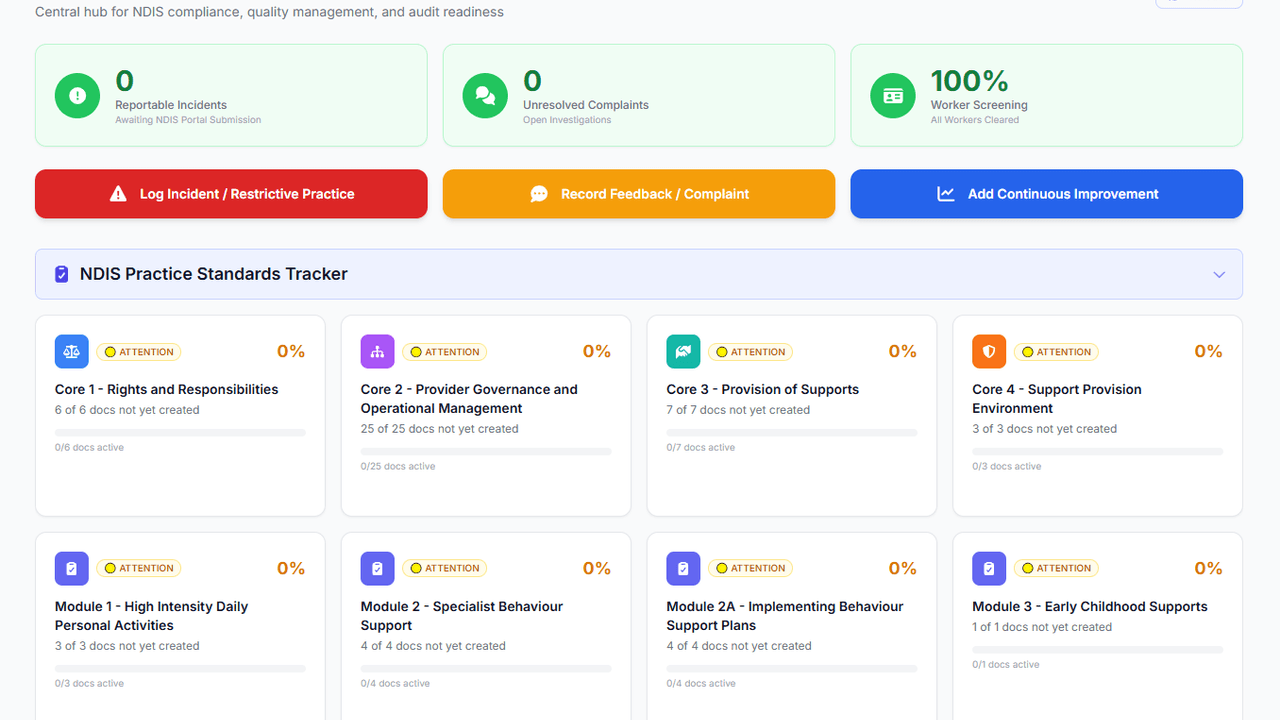Click '0/7 docs active' text
1280x720 pixels.
701,448
